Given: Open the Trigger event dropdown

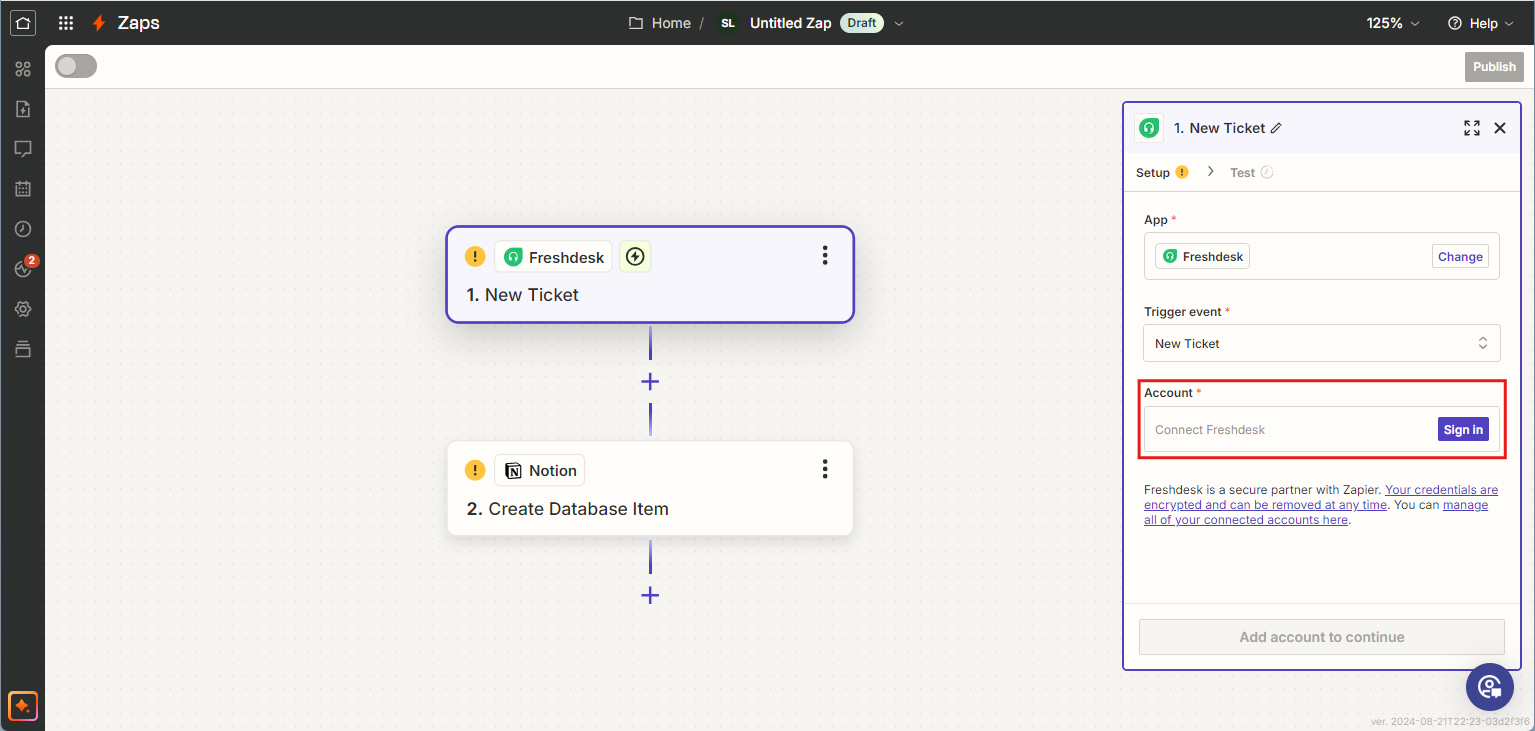Looking at the screenshot, I should point(1322,343).
